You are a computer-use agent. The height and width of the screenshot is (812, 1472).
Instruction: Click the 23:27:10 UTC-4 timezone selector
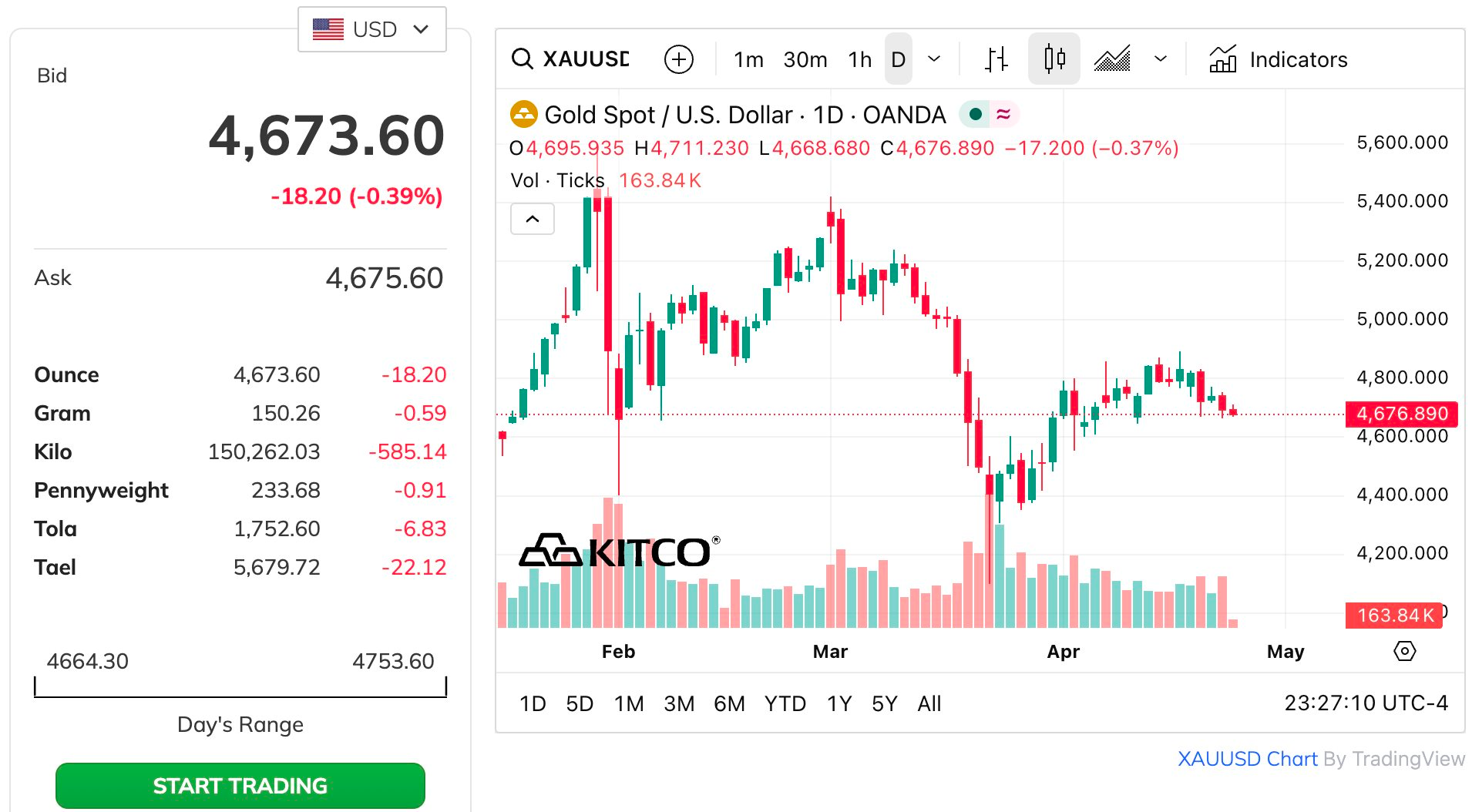[x=1365, y=703]
